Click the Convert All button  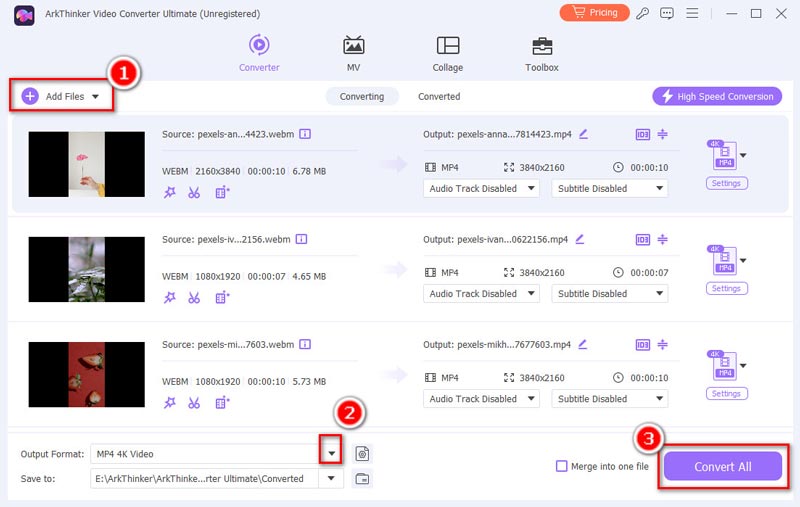(x=722, y=466)
